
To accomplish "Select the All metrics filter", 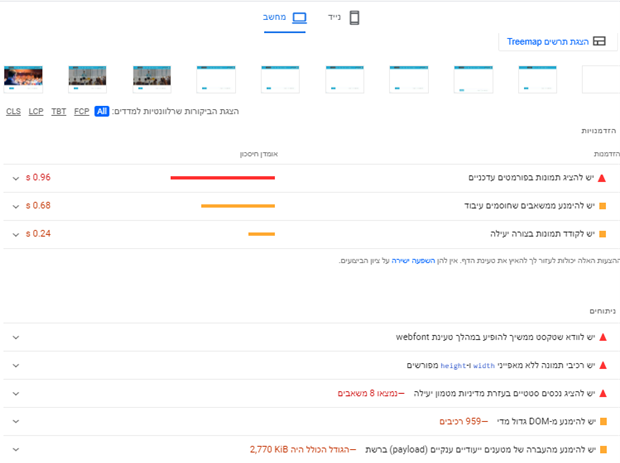I will click(x=102, y=111).
